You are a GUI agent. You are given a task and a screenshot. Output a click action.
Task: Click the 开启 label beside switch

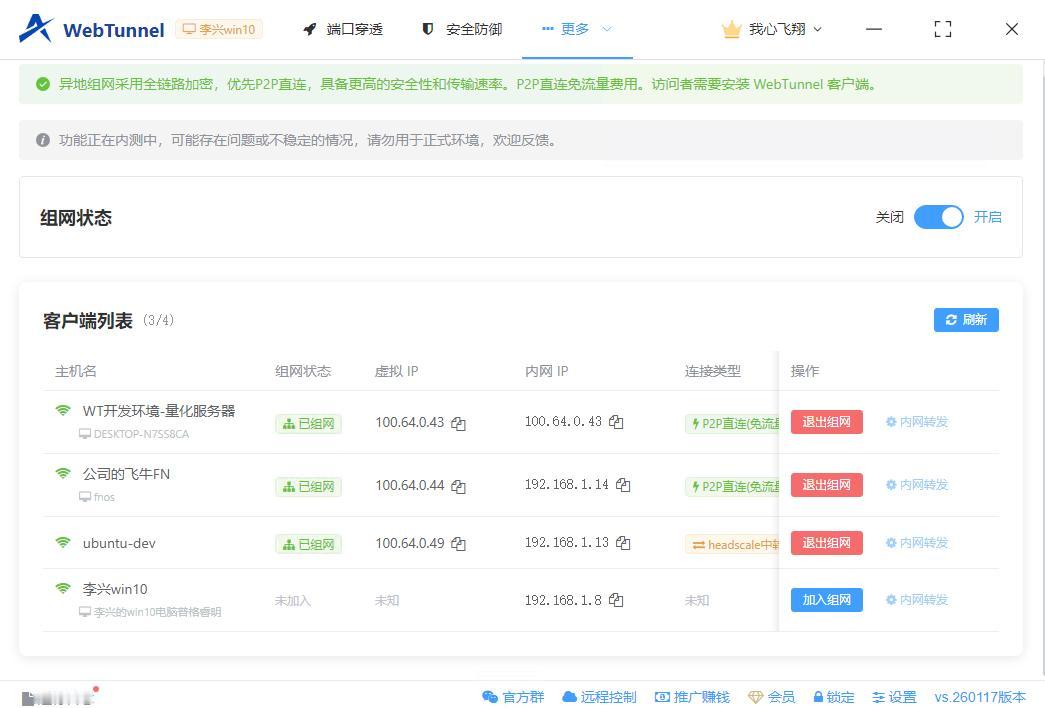pyautogui.click(x=988, y=217)
